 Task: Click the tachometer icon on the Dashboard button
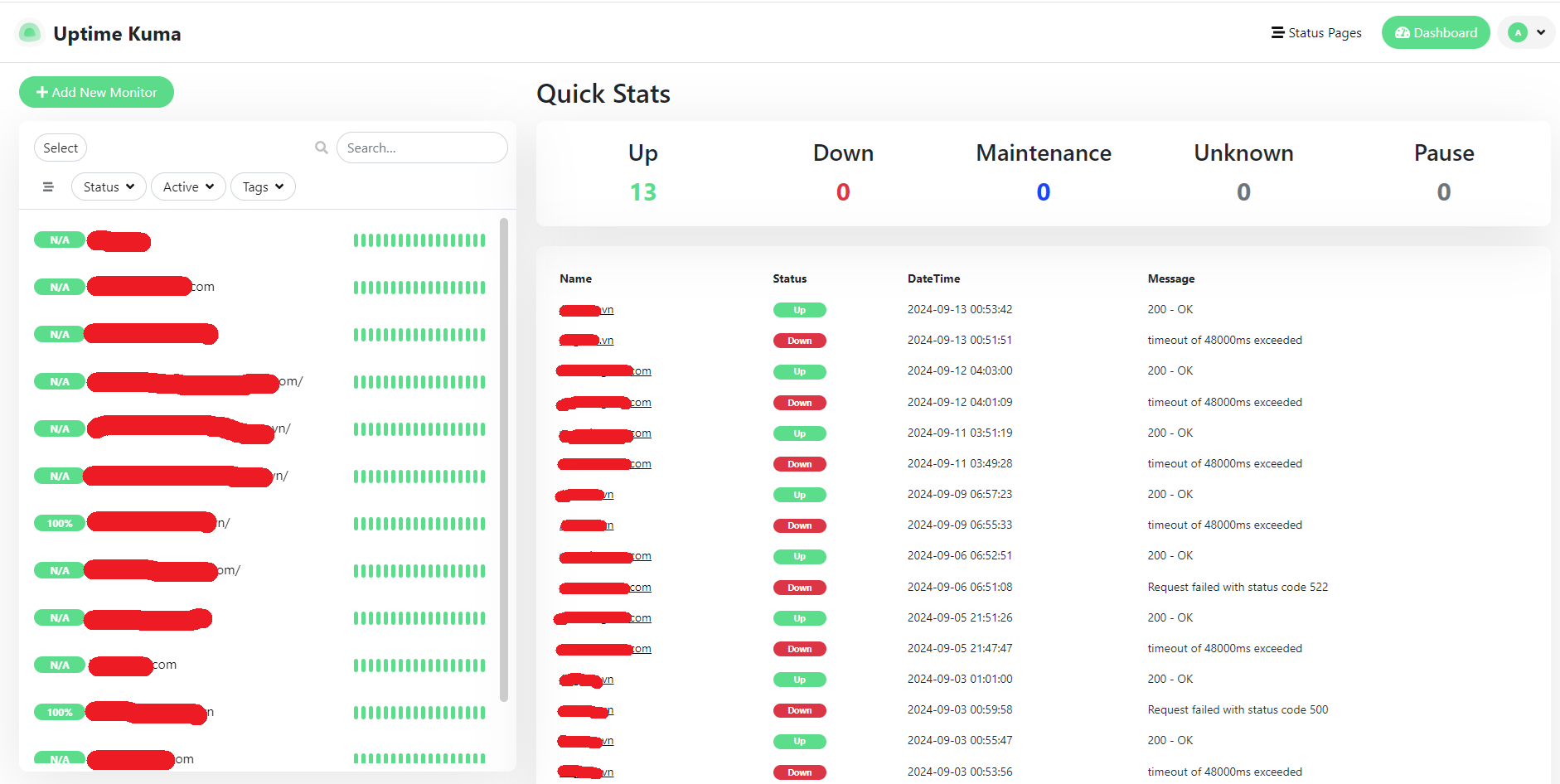pyautogui.click(x=1402, y=32)
